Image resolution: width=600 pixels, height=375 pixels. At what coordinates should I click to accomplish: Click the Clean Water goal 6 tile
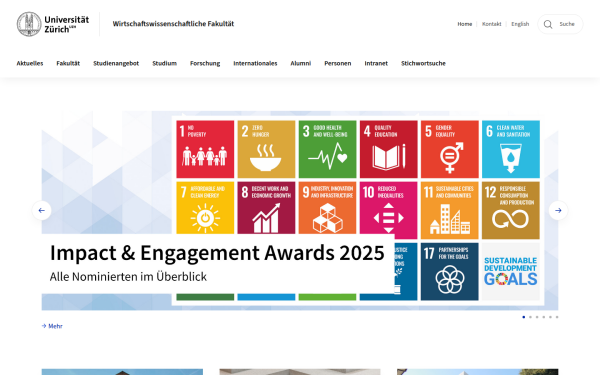tap(511, 149)
